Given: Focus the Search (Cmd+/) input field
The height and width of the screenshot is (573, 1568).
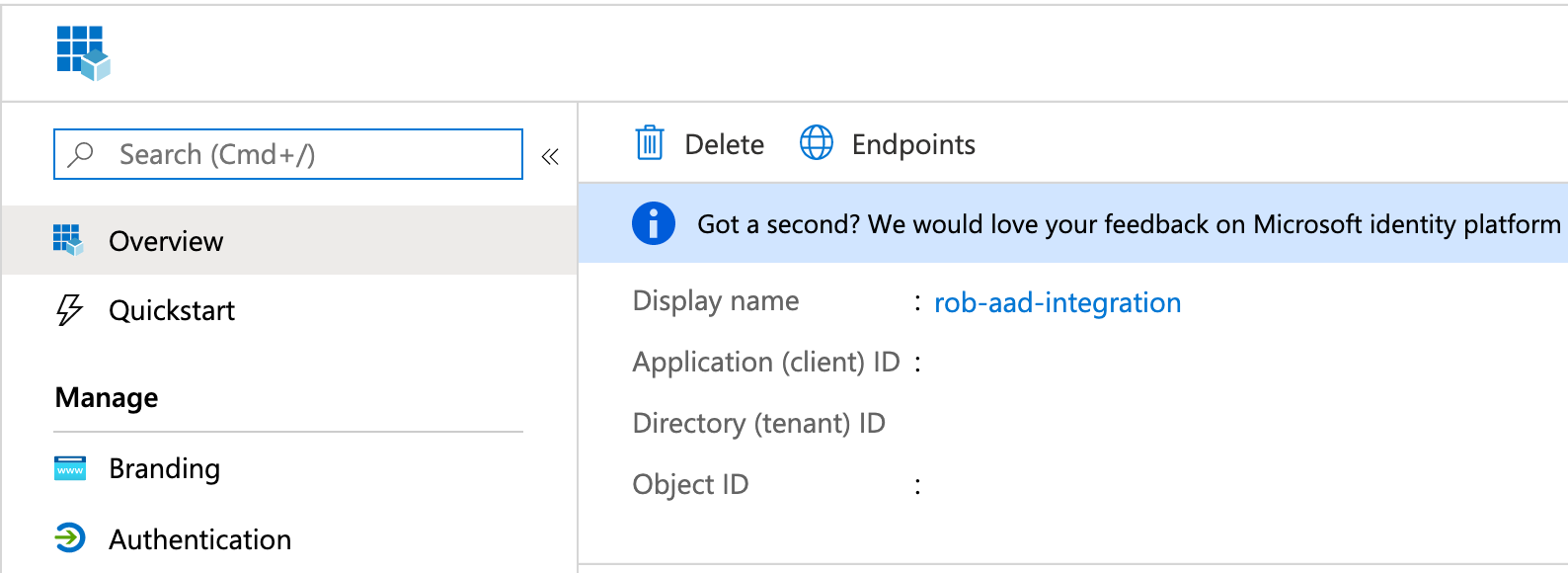Looking at the screenshot, I should coord(288,154).
